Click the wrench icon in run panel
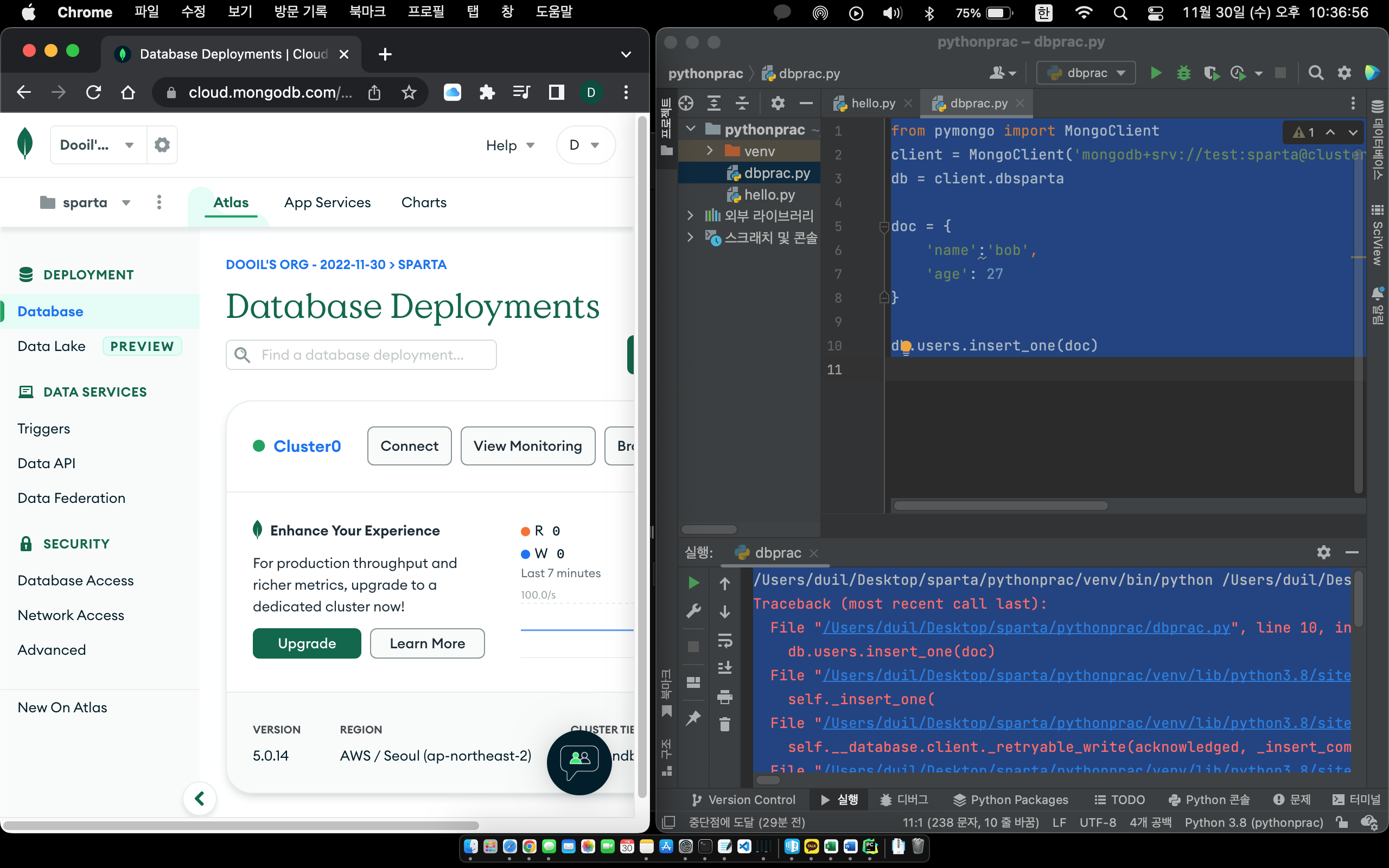 click(693, 611)
